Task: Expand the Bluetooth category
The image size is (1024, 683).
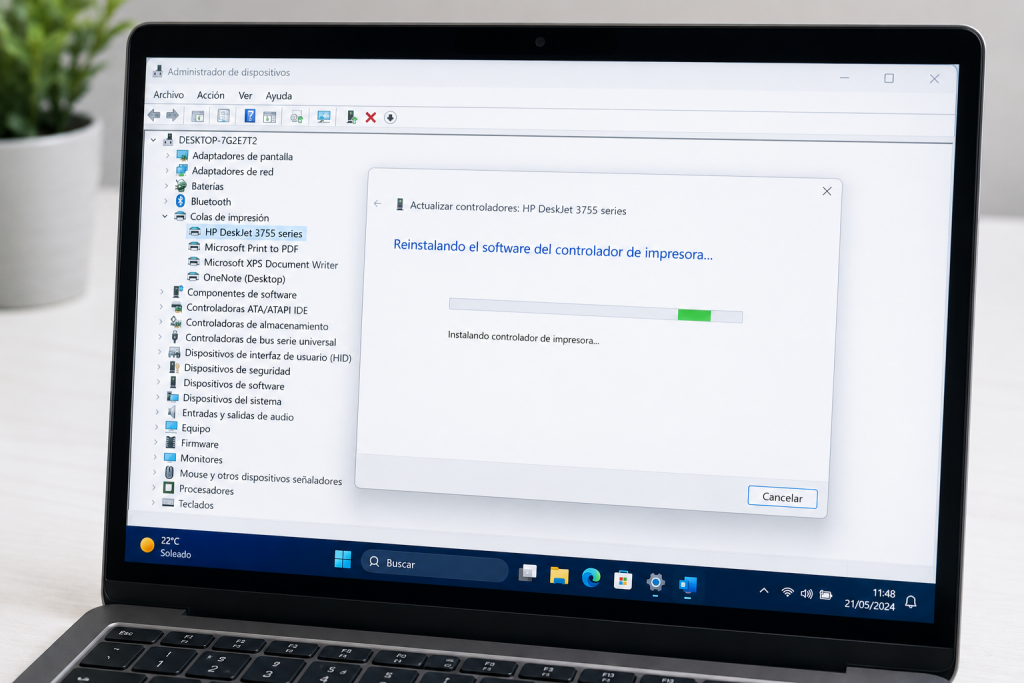Action: pyautogui.click(x=166, y=201)
